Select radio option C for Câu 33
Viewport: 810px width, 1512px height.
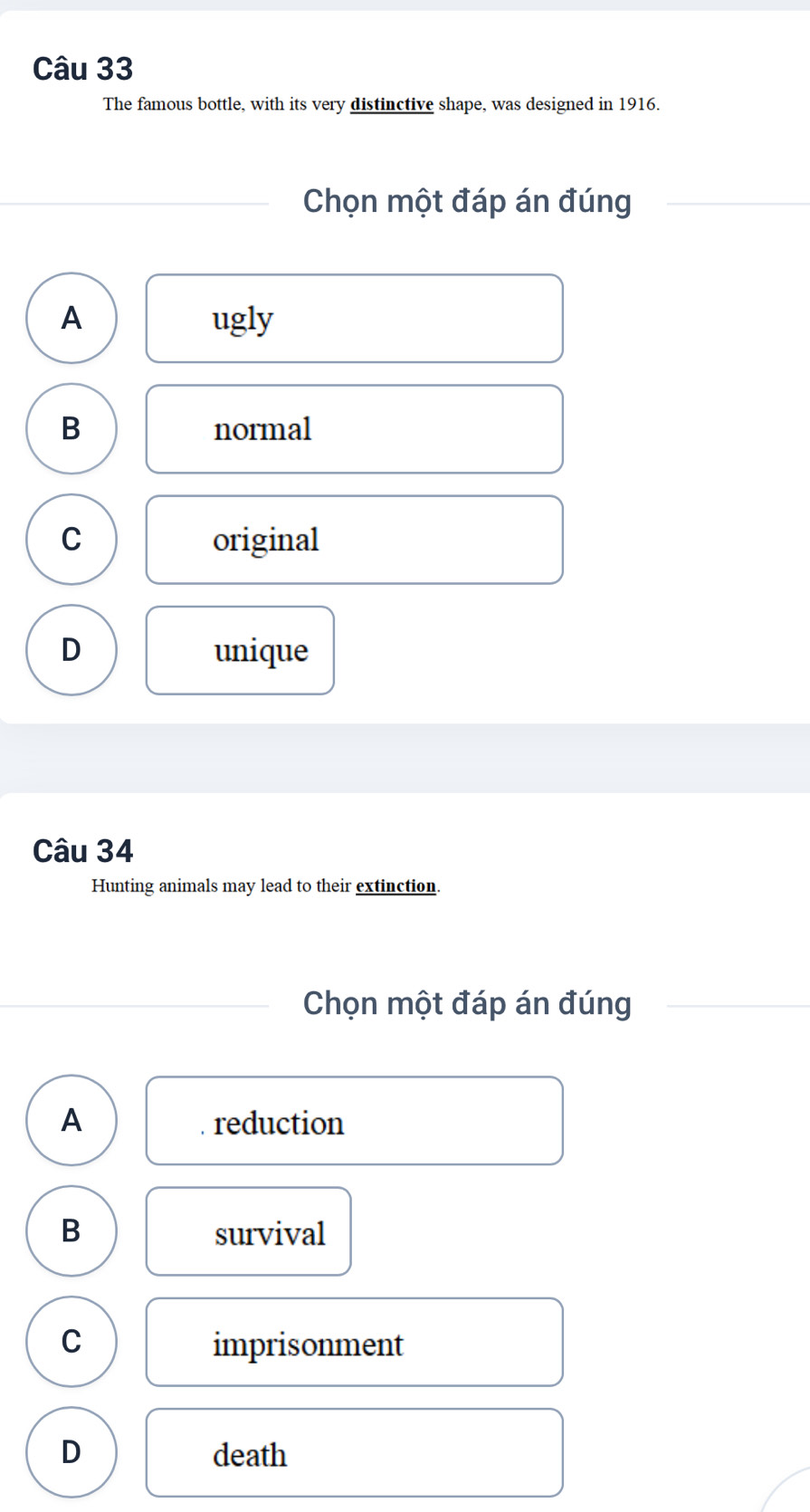tap(71, 540)
